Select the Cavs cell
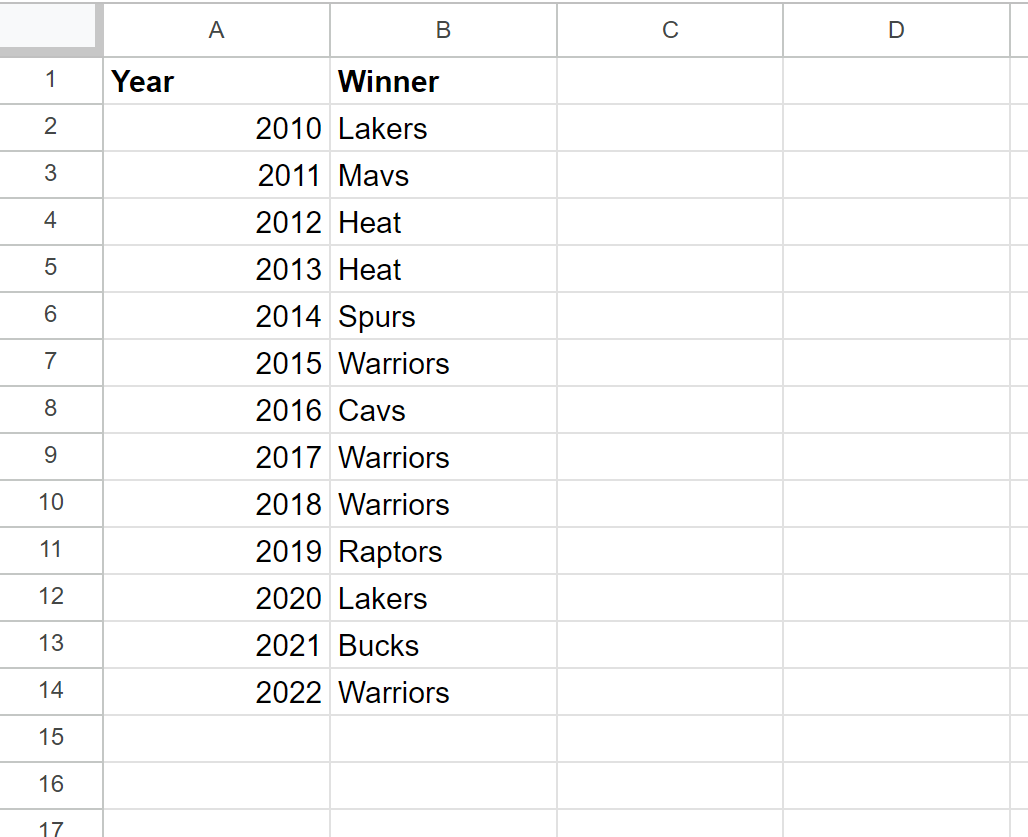Screen dimensions: 1028x837 443,410
